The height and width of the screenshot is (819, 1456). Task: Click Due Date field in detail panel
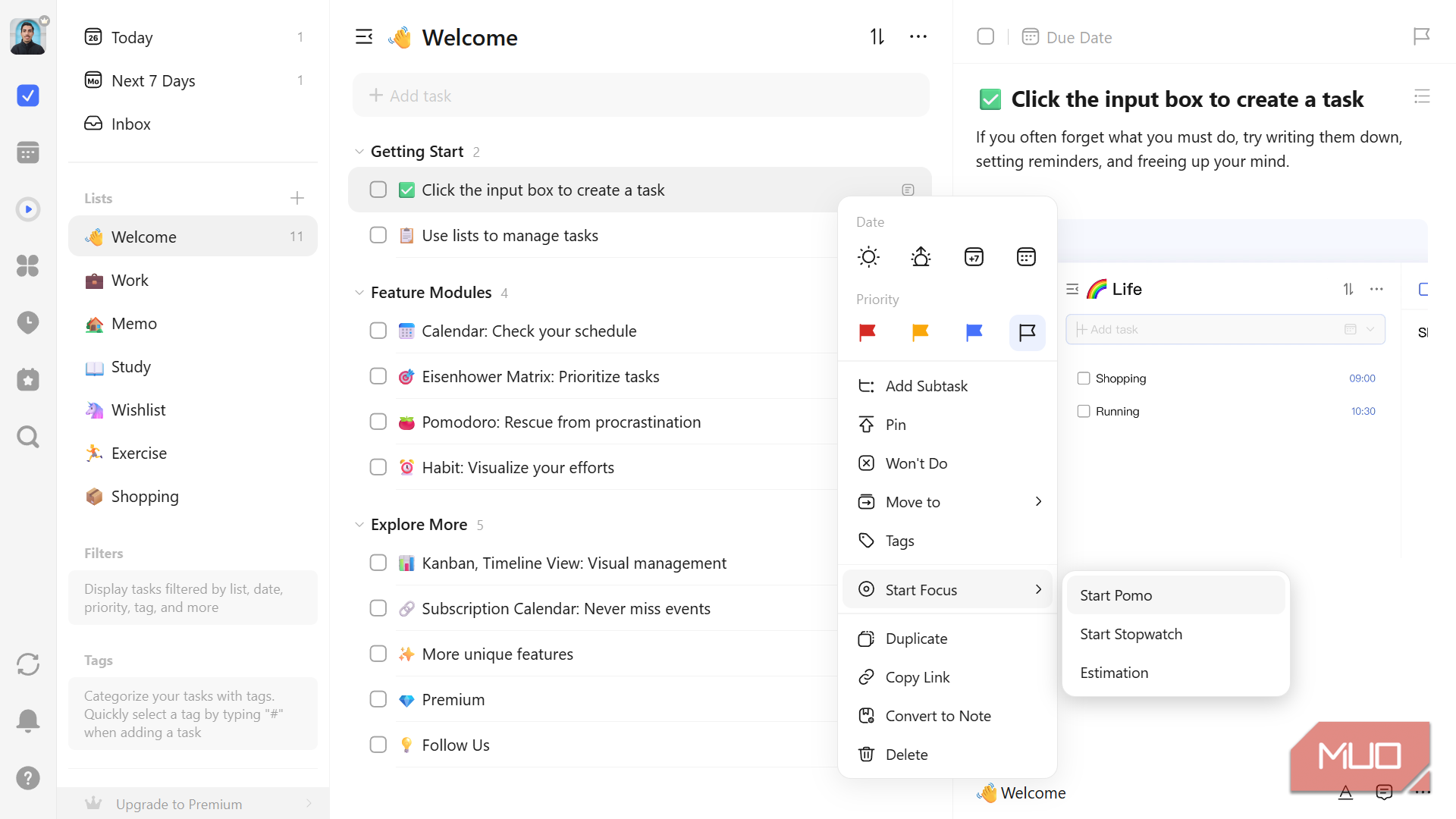click(x=1067, y=37)
